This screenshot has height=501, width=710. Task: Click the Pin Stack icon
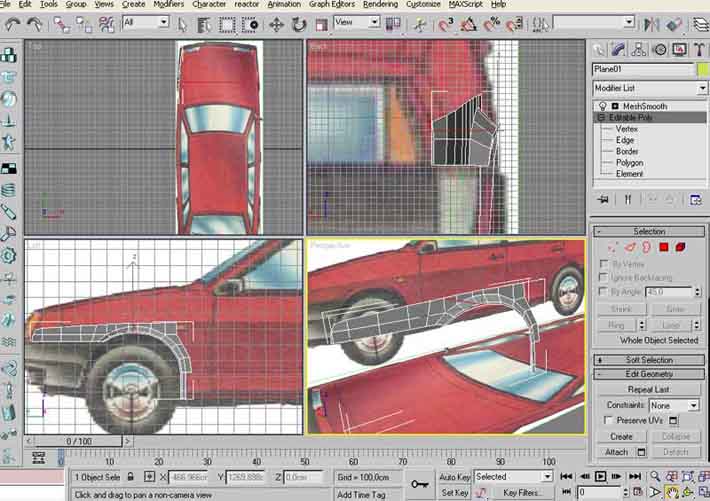point(601,200)
